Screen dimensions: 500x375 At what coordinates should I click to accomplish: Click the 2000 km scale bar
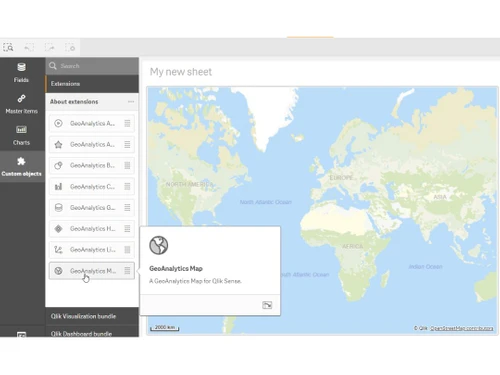pos(165,328)
